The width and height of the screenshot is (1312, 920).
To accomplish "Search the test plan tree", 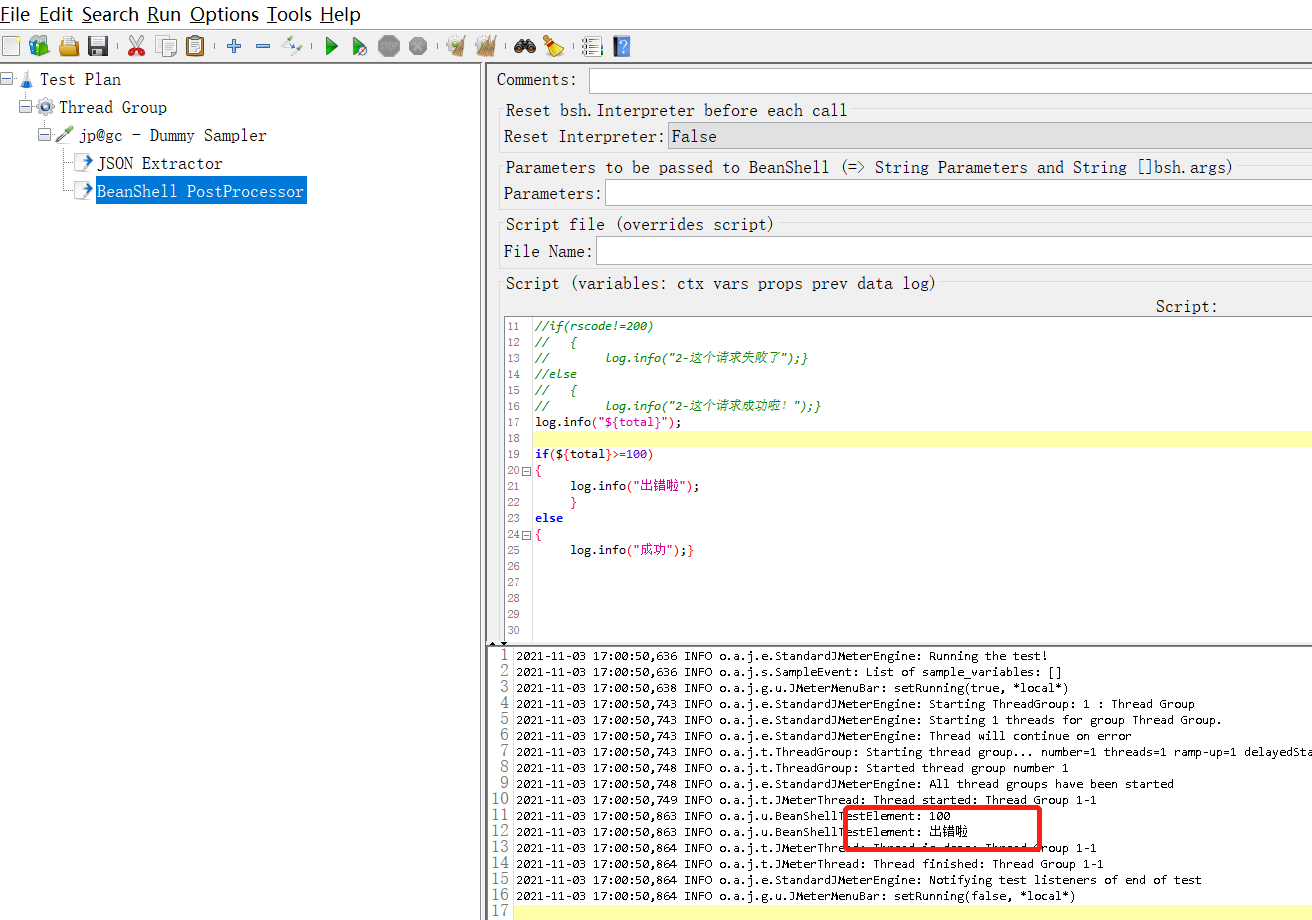I will tap(524, 45).
